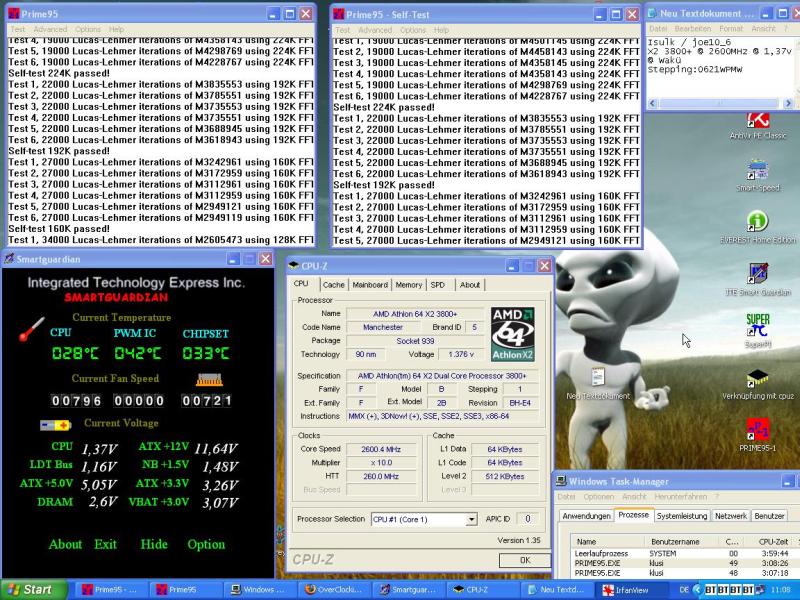
Task: Switch to Anwendungen tab in Task-Manager
Action: tap(586, 516)
